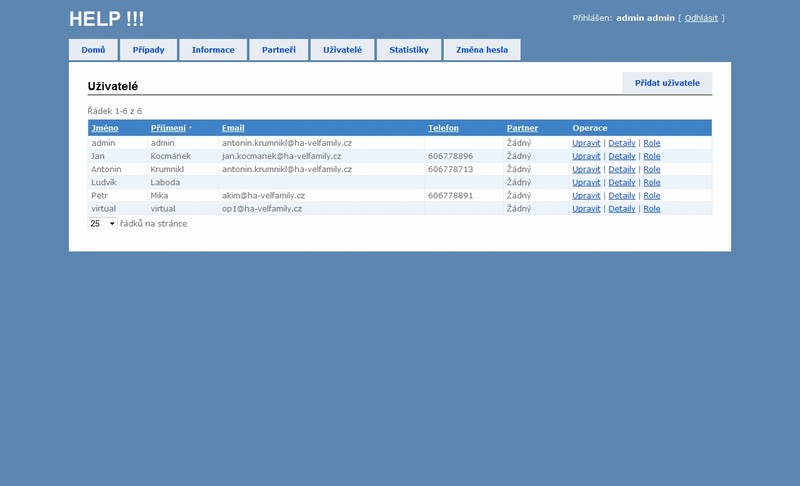Sort table by Jméno column
Viewport: 800px width, 486px height.
105,128
